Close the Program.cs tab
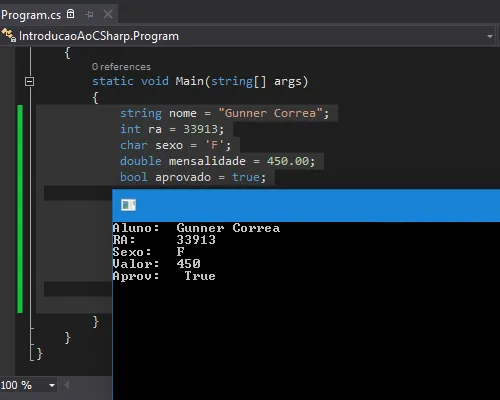Screen dimensions: 500x400 tap(108, 14)
